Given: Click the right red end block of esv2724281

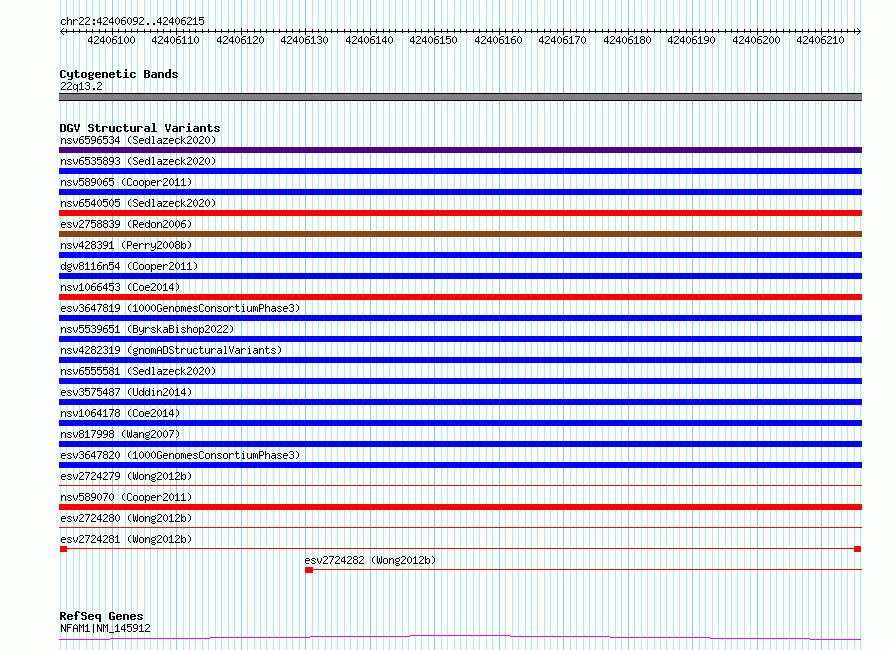Looking at the screenshot, I should [x=858, y=549].
